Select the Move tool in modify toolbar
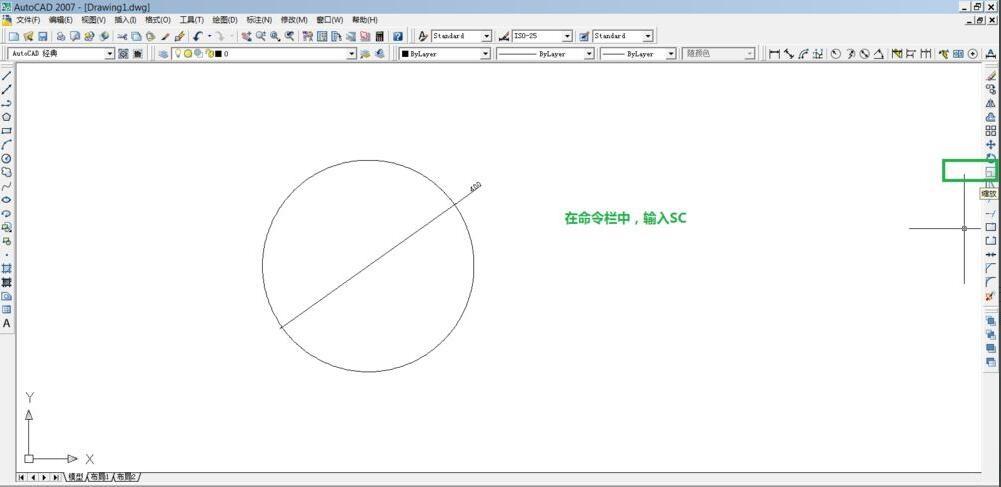Image resolution: width=1001 pixels, height=487 pixels. tap(990, 144)
